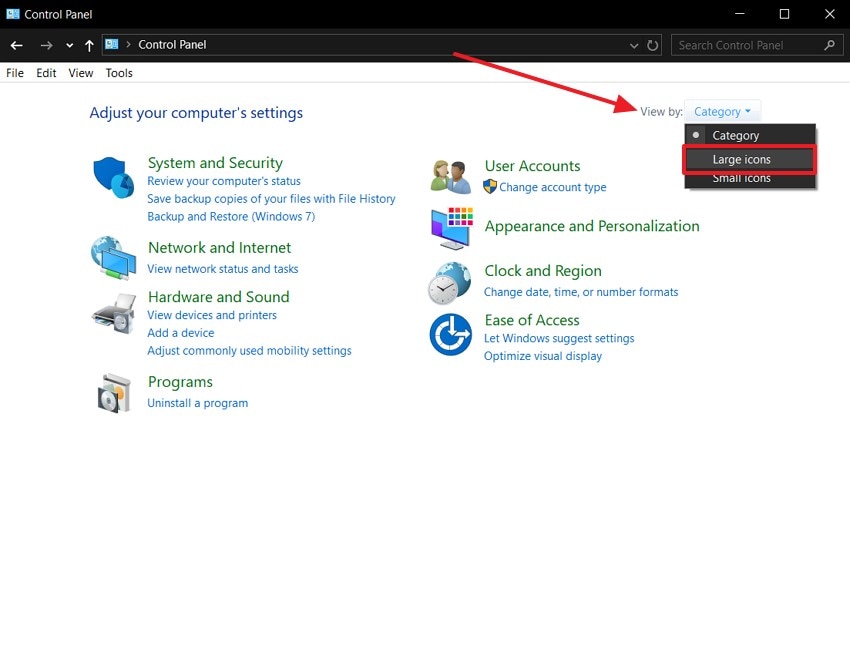Choose Small icons in View by menu
This screenshot has height=646, width=850.
tap(750, 179)
